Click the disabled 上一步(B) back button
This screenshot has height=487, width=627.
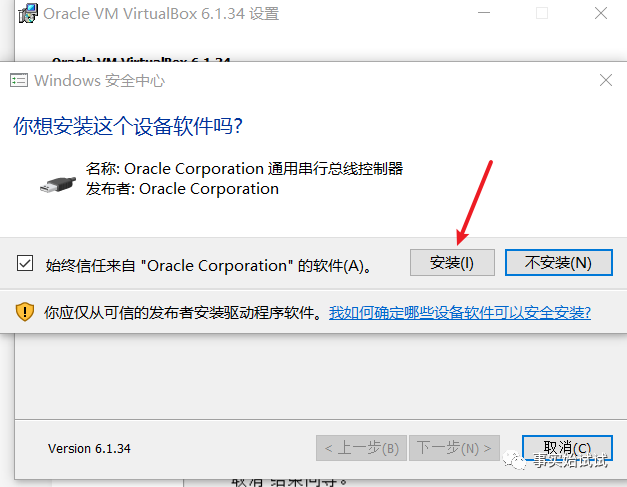(361, 448)
